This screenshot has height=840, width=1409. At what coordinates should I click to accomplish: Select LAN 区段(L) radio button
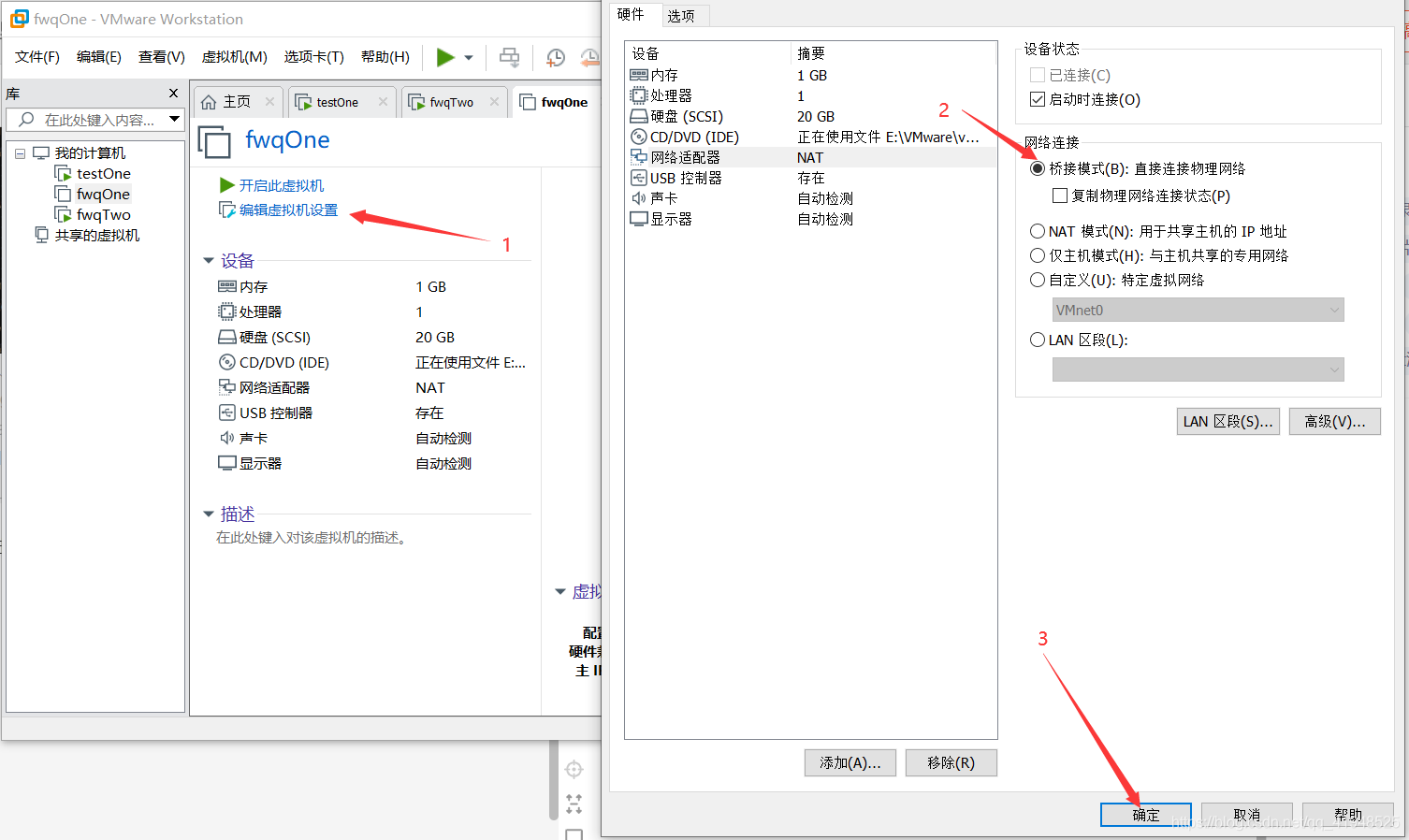point(1037,340)
